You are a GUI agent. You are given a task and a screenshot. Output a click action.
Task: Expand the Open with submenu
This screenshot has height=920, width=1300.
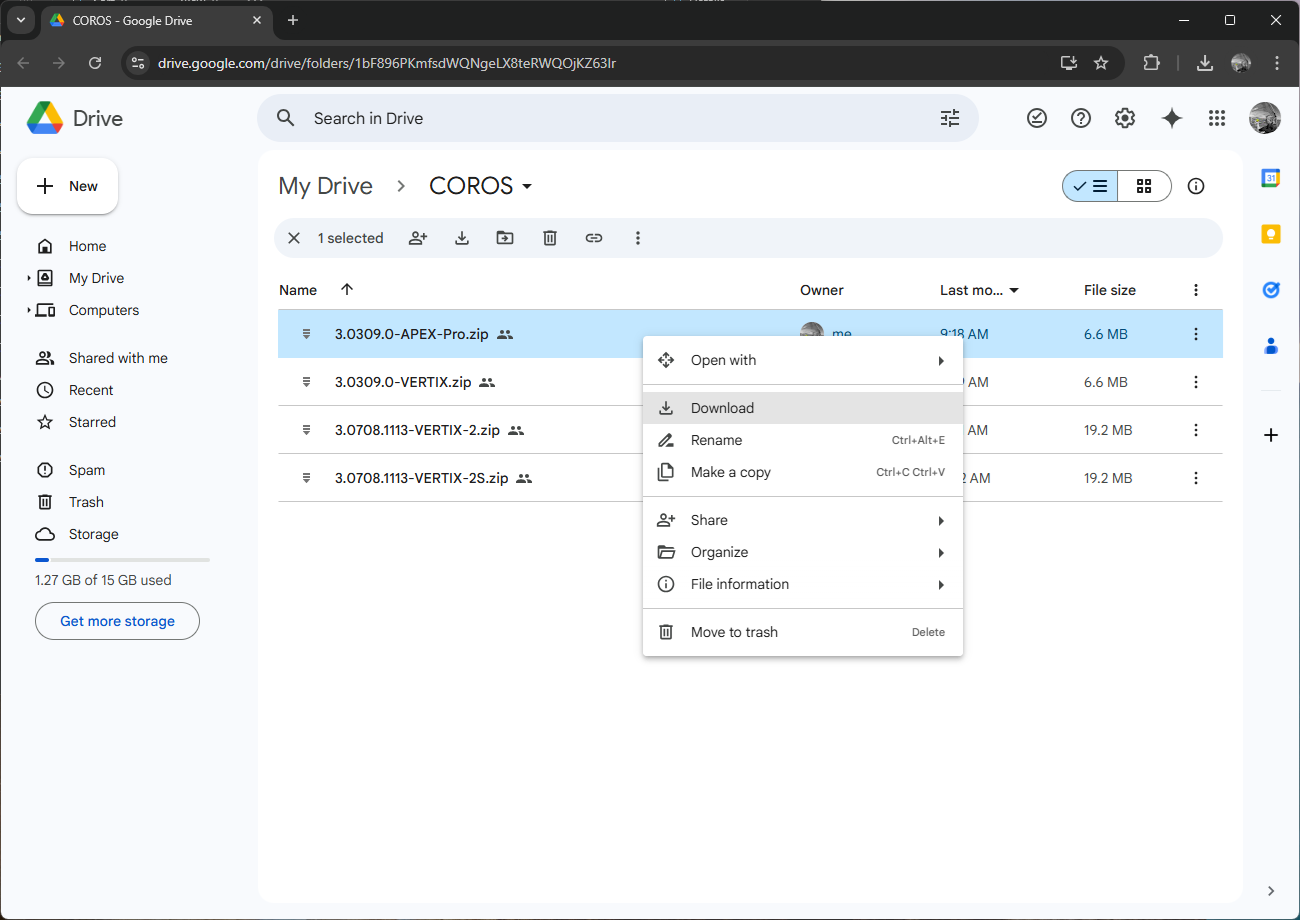(802, 360)
